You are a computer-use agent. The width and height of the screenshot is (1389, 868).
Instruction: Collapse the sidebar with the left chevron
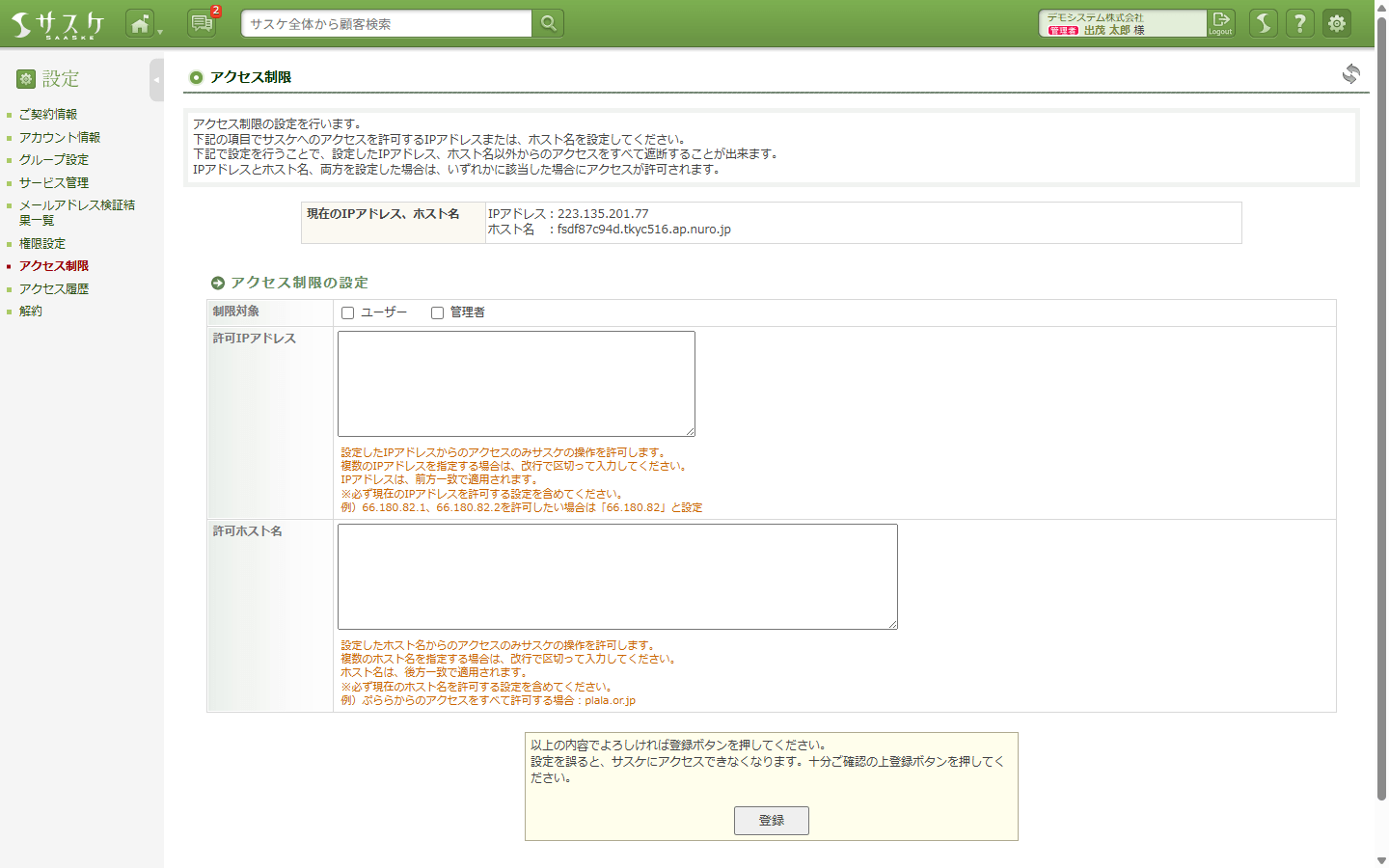[x=155, y=80]
